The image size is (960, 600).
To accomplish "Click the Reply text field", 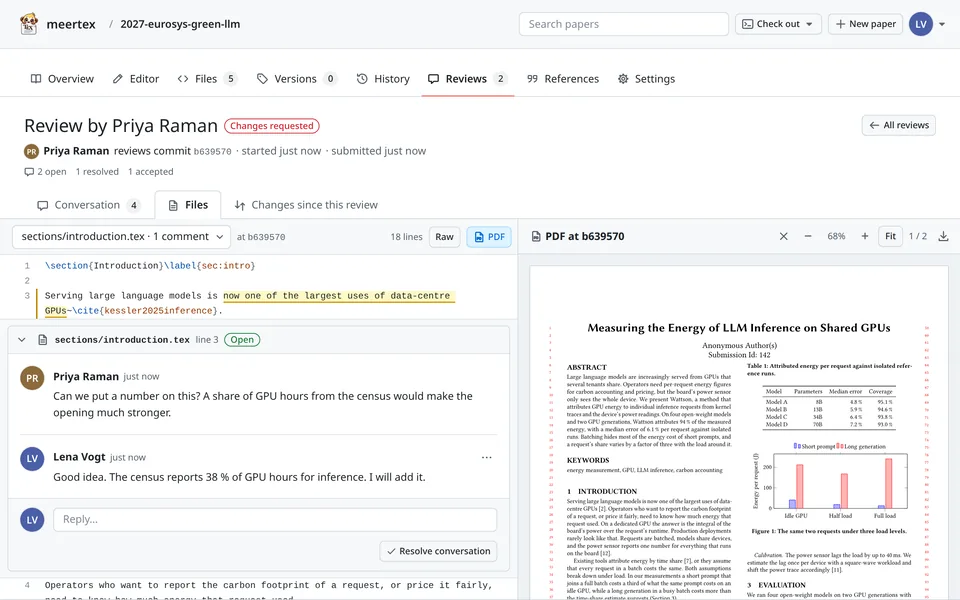I will [275, 519].
